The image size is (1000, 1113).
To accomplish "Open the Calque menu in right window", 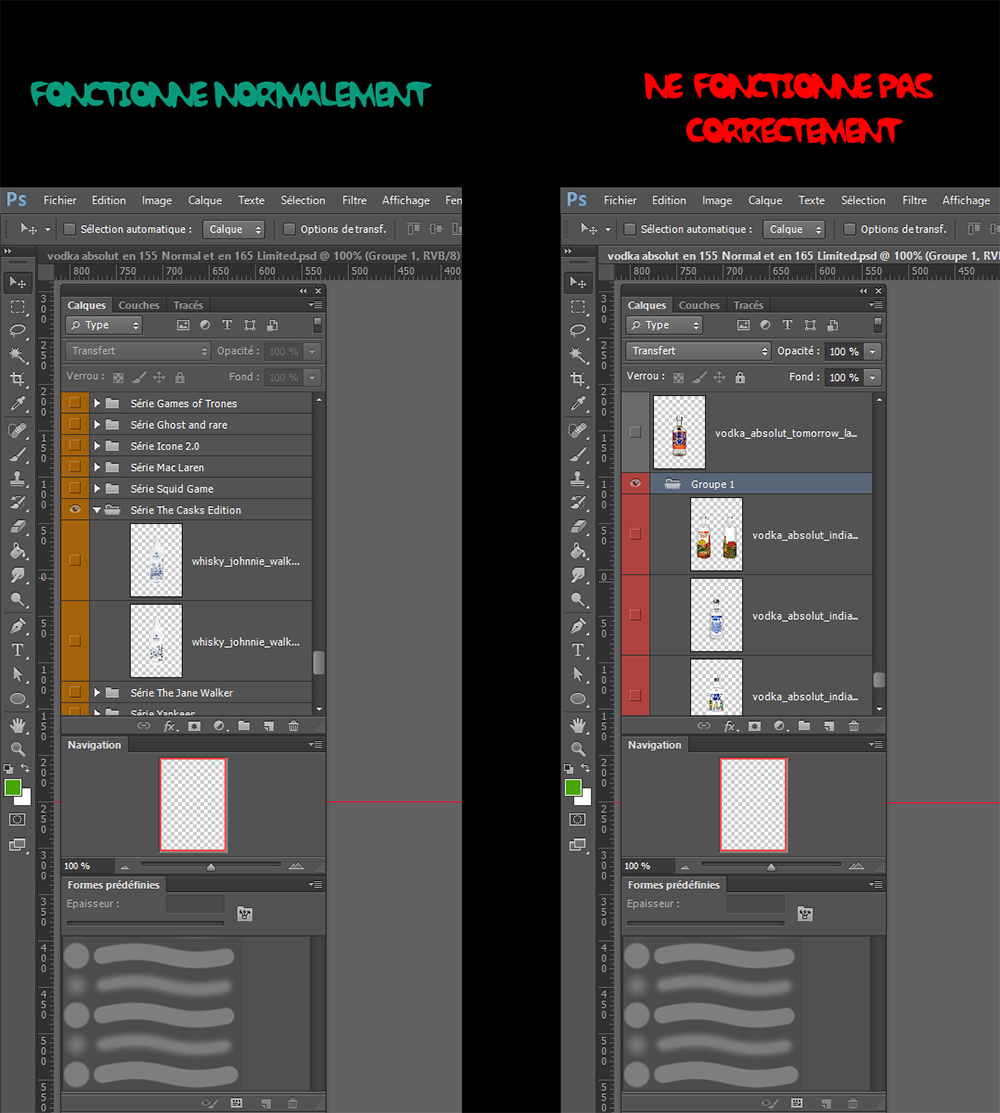I will pos(765,200).
